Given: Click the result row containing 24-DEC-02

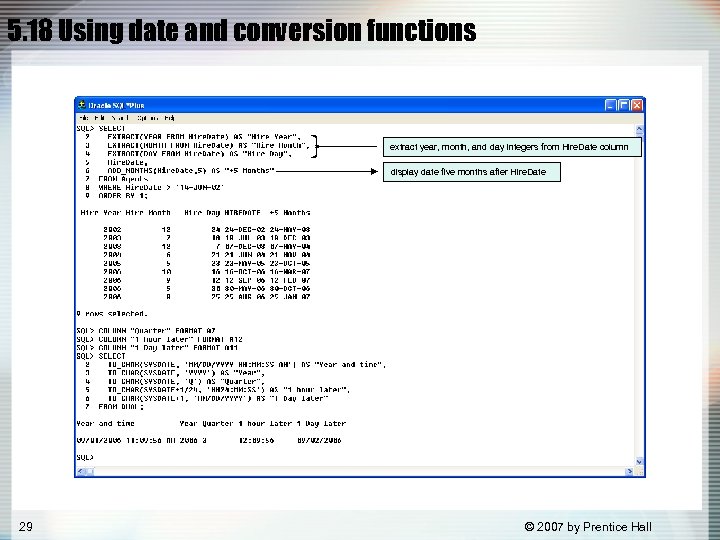Looking at the screenshot, I should pos(207,229).
